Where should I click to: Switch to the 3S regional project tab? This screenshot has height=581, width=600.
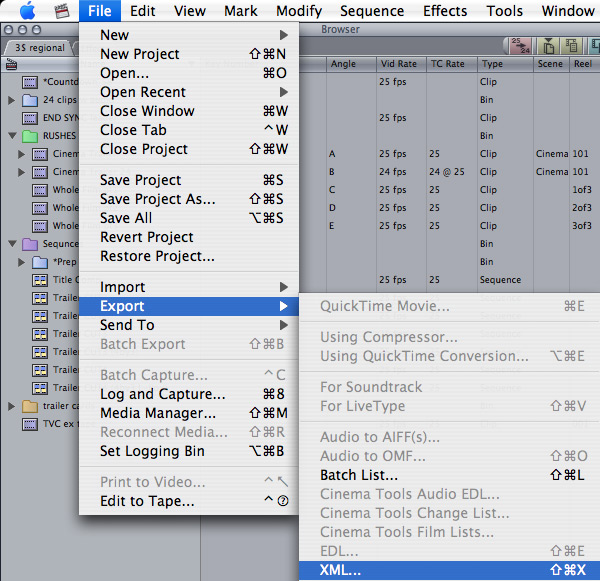(40, 48)
